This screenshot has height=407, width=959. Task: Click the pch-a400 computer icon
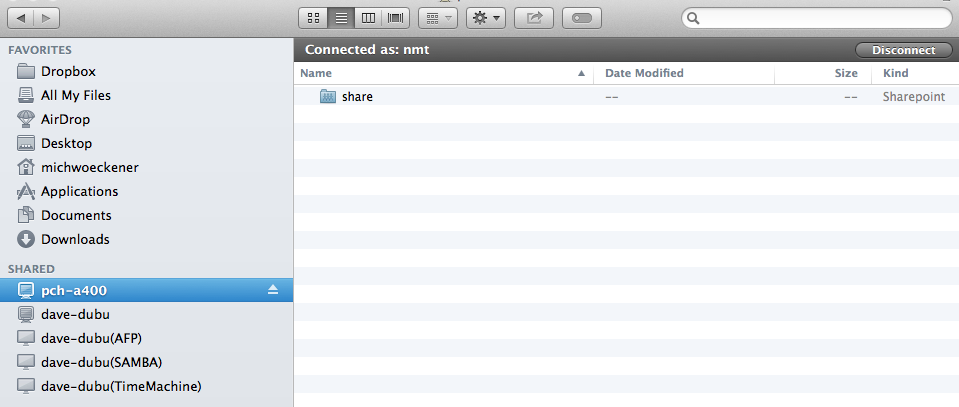tap(26, 291)
